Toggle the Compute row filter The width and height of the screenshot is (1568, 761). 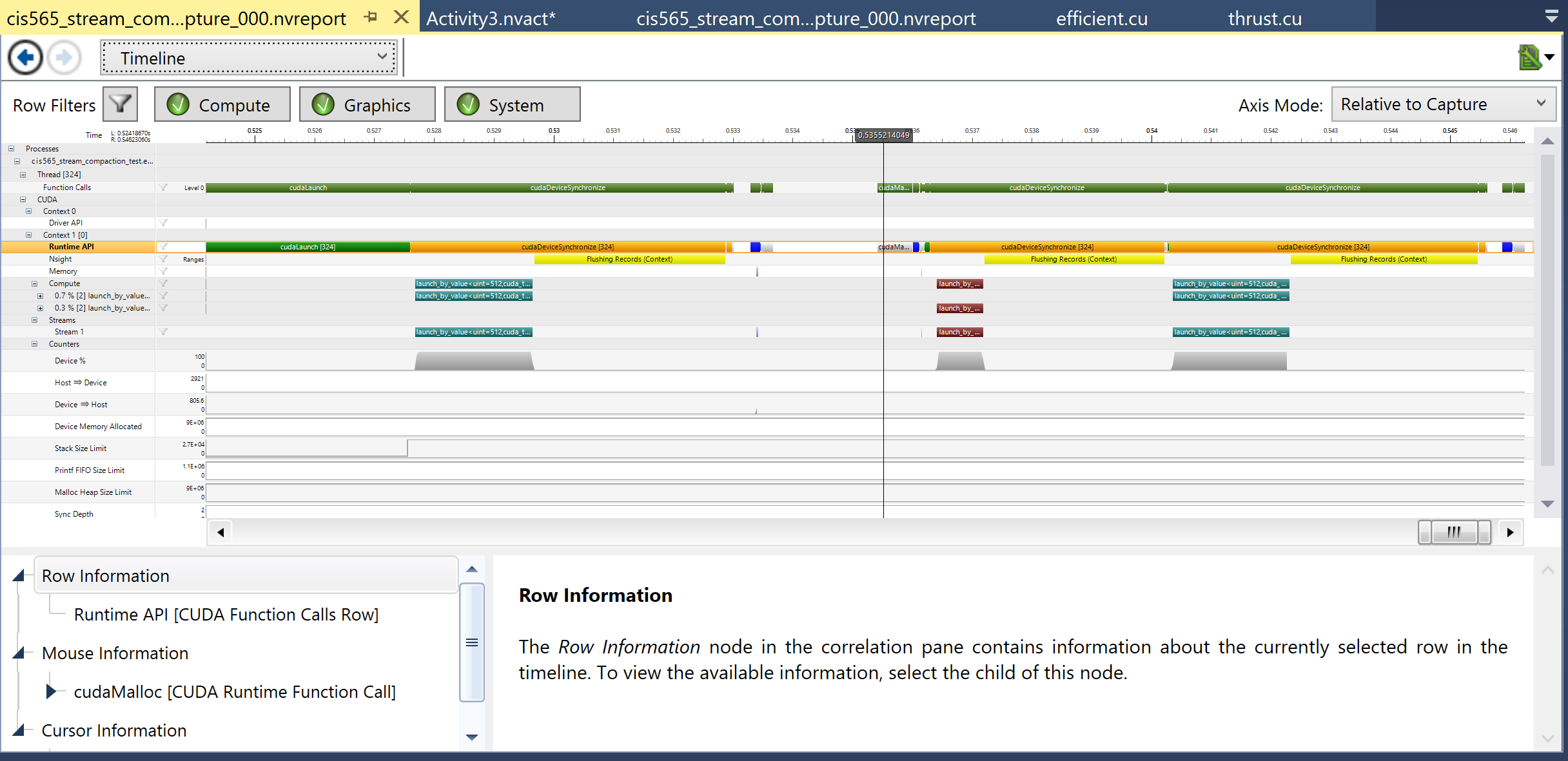[x=222, y=104]
